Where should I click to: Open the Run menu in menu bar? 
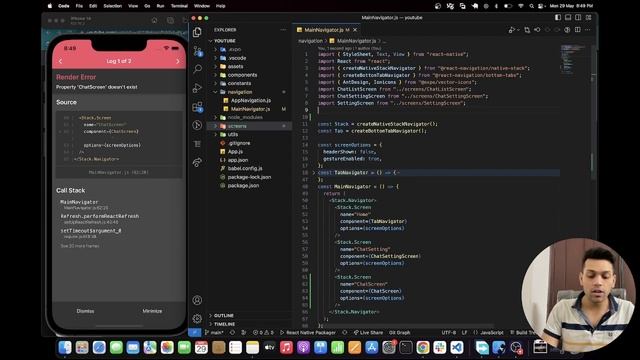point(160,6)
